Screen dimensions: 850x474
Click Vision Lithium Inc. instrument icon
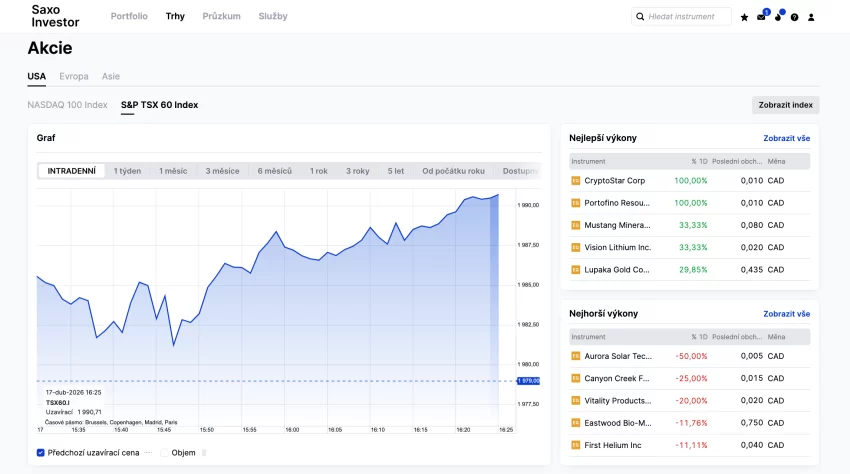pos(576,247)
